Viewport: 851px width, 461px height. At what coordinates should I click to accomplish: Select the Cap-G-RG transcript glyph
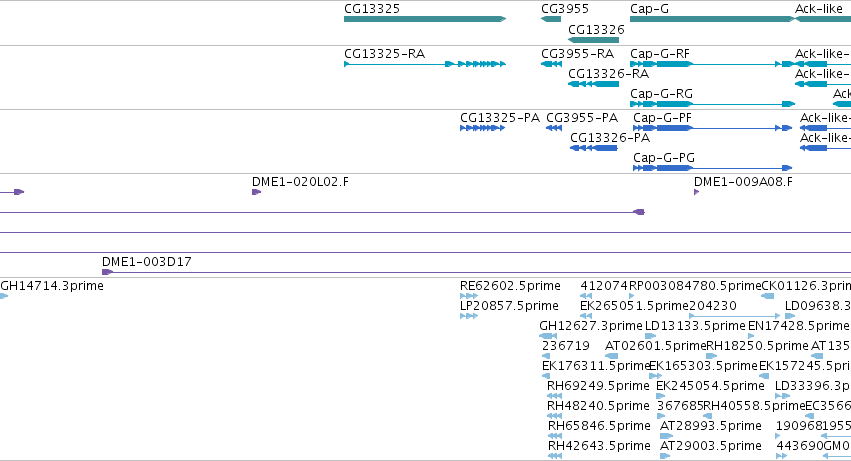(712, 104)
